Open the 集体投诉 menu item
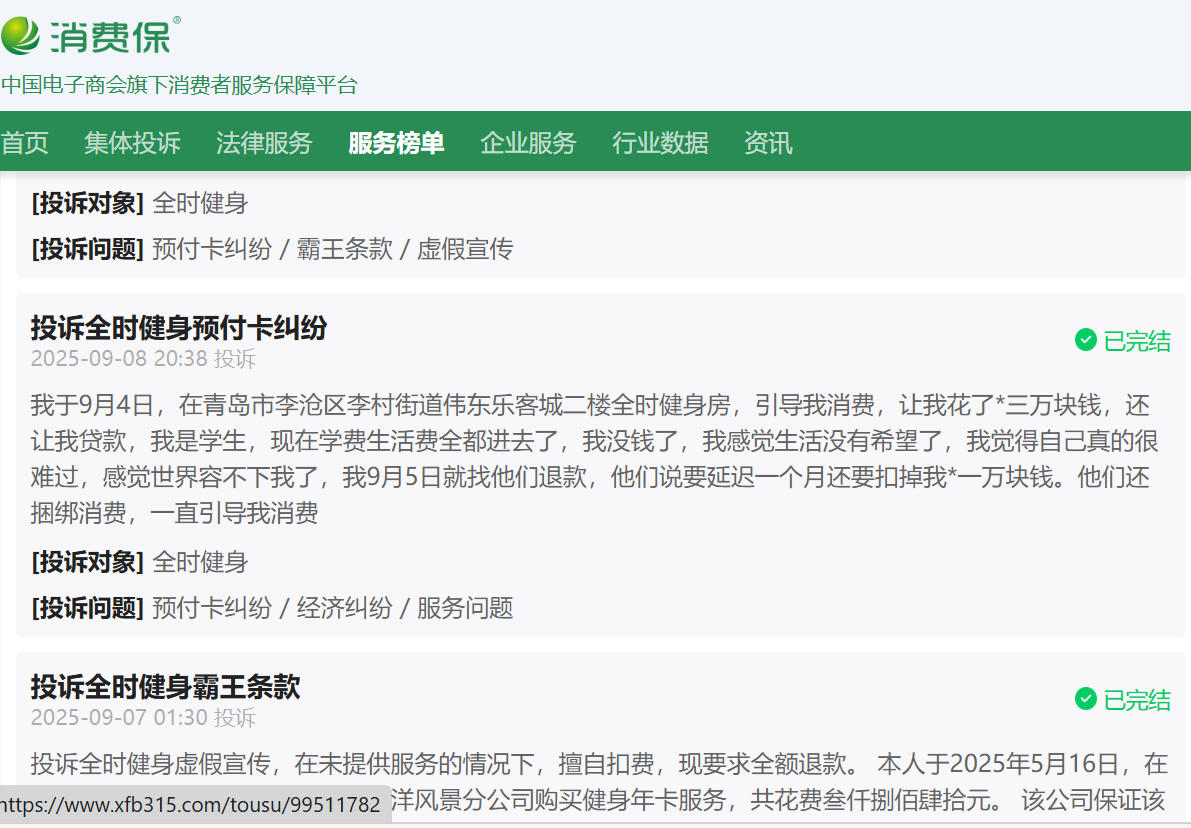This screenshot has width=1191, height=828. click(x=132, y=143)
